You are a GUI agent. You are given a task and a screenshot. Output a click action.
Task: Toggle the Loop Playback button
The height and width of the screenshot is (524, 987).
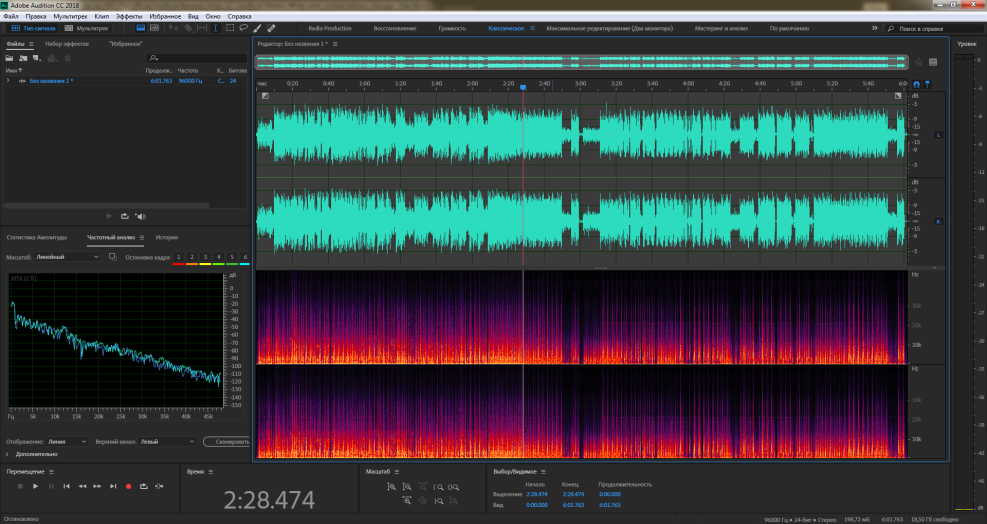[144, 486]
